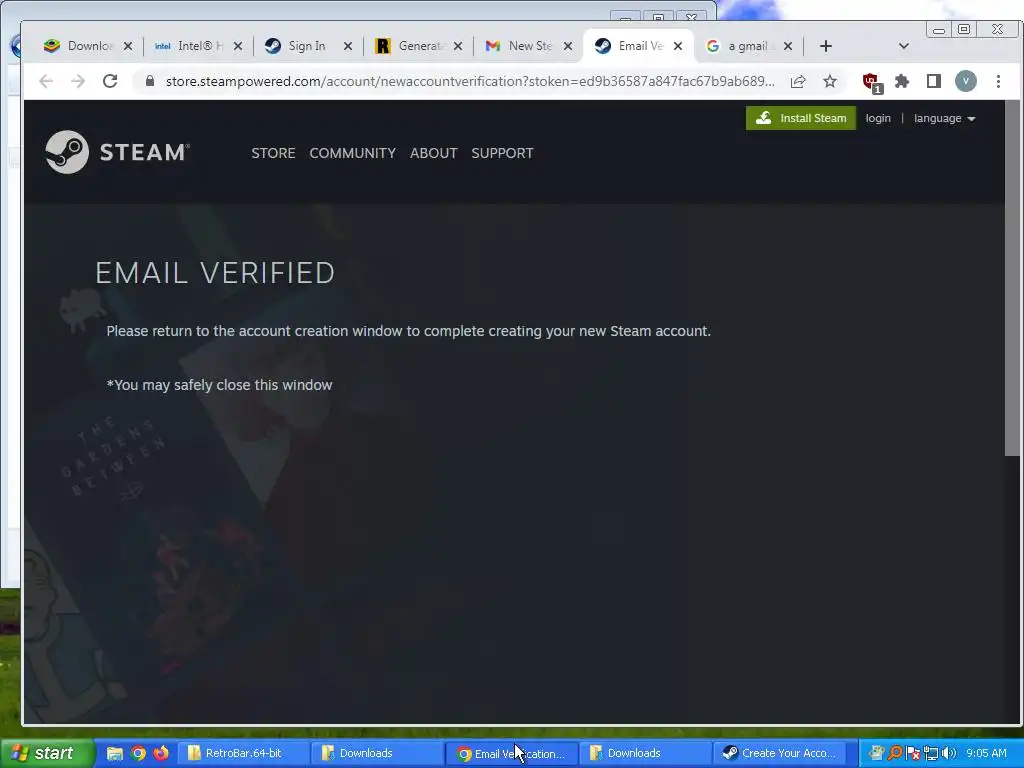Open the Chrome profile avatar V

[966, 81]
